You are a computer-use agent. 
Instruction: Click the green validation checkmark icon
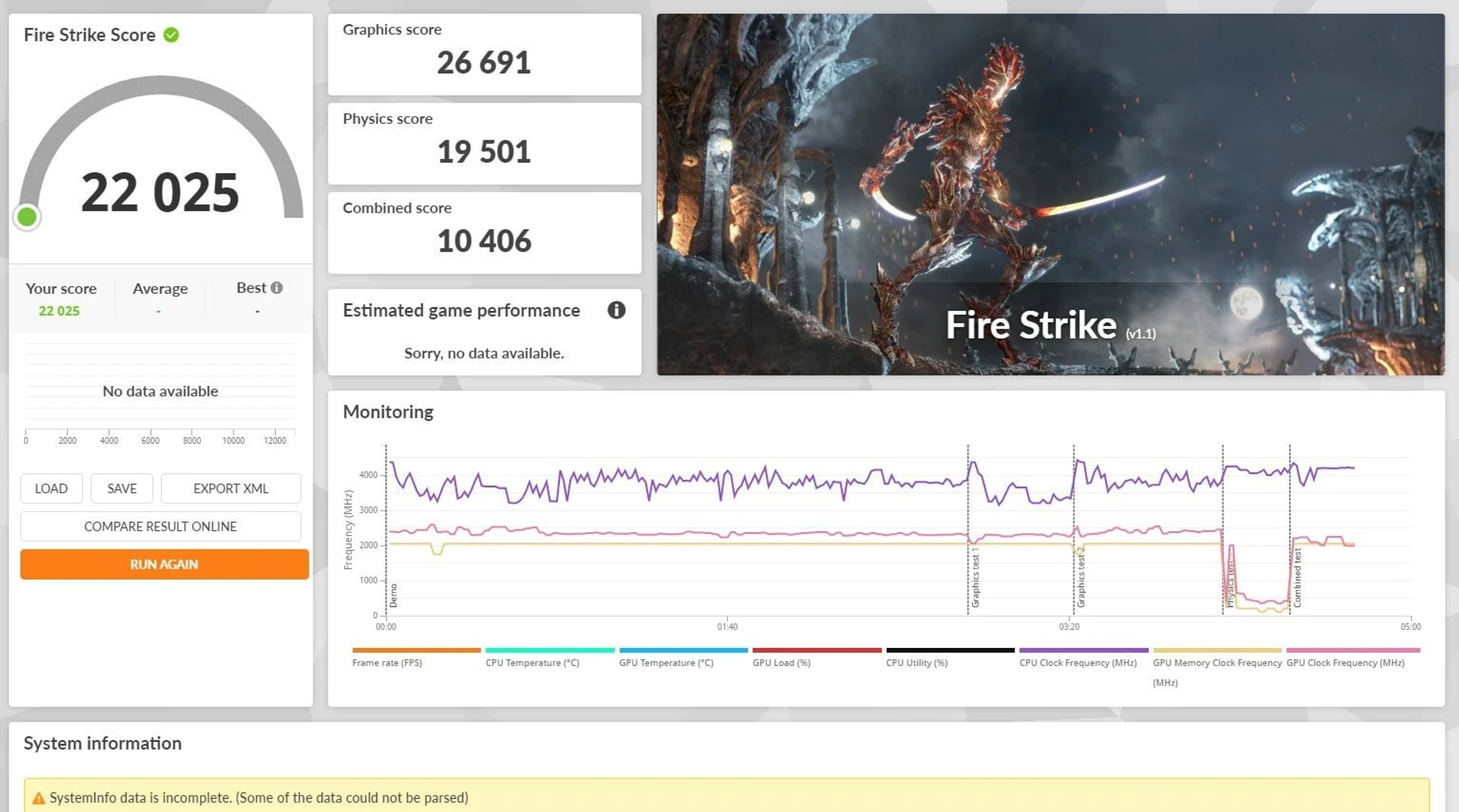point(171,35)
